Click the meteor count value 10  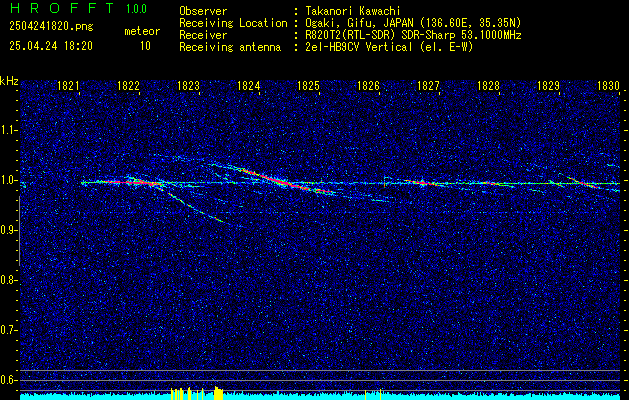[x=145, y=46]
